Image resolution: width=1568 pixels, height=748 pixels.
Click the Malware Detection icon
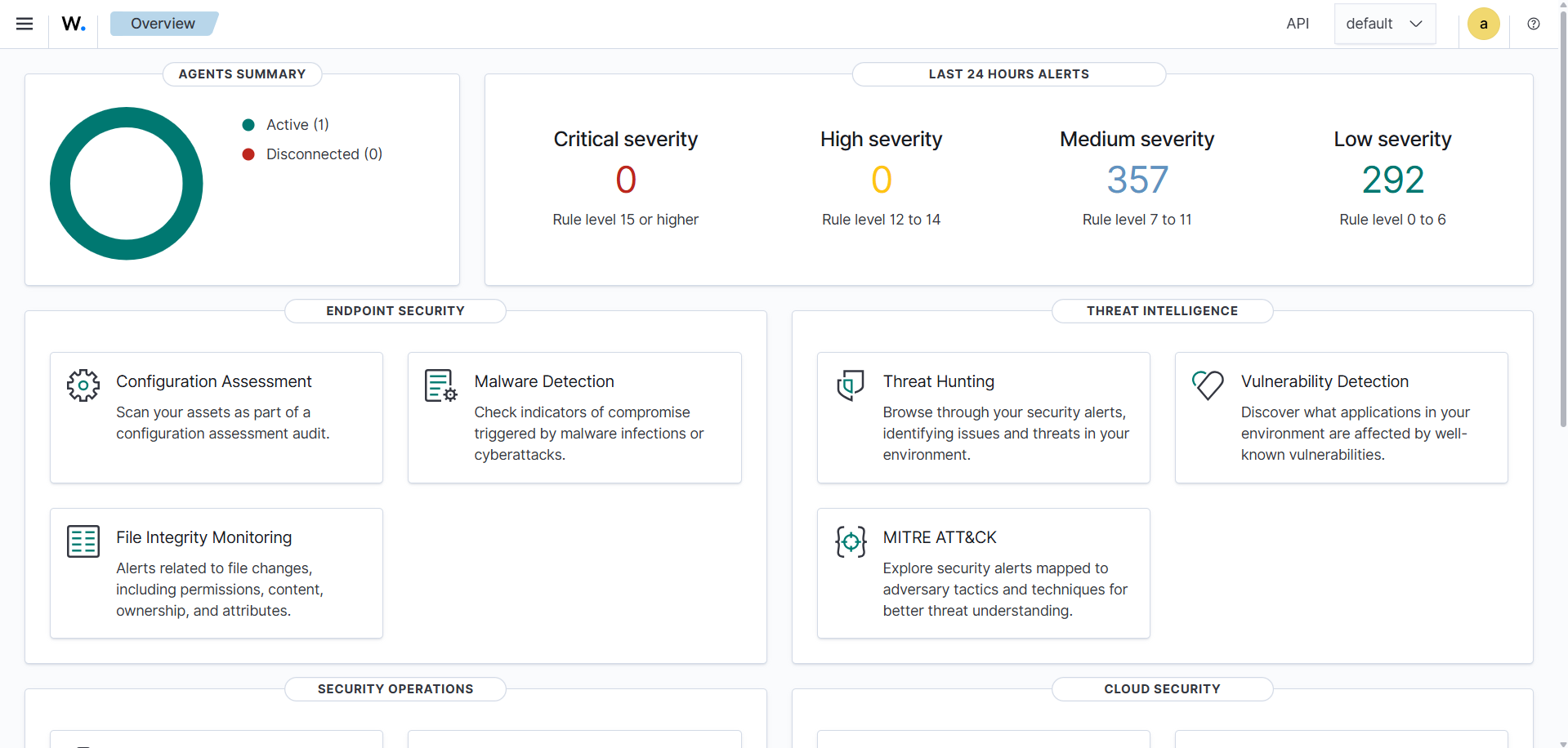point(440,385)
